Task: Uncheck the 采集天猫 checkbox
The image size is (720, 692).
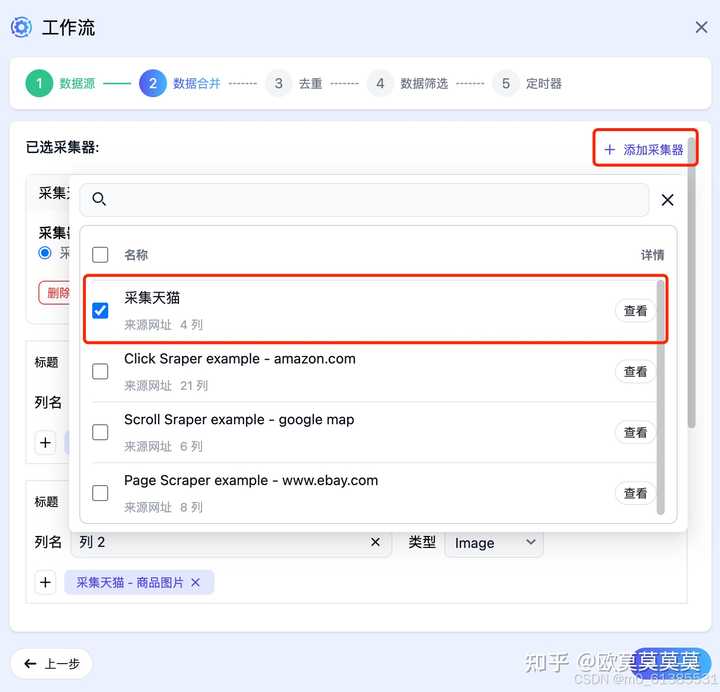Action: 100,310
